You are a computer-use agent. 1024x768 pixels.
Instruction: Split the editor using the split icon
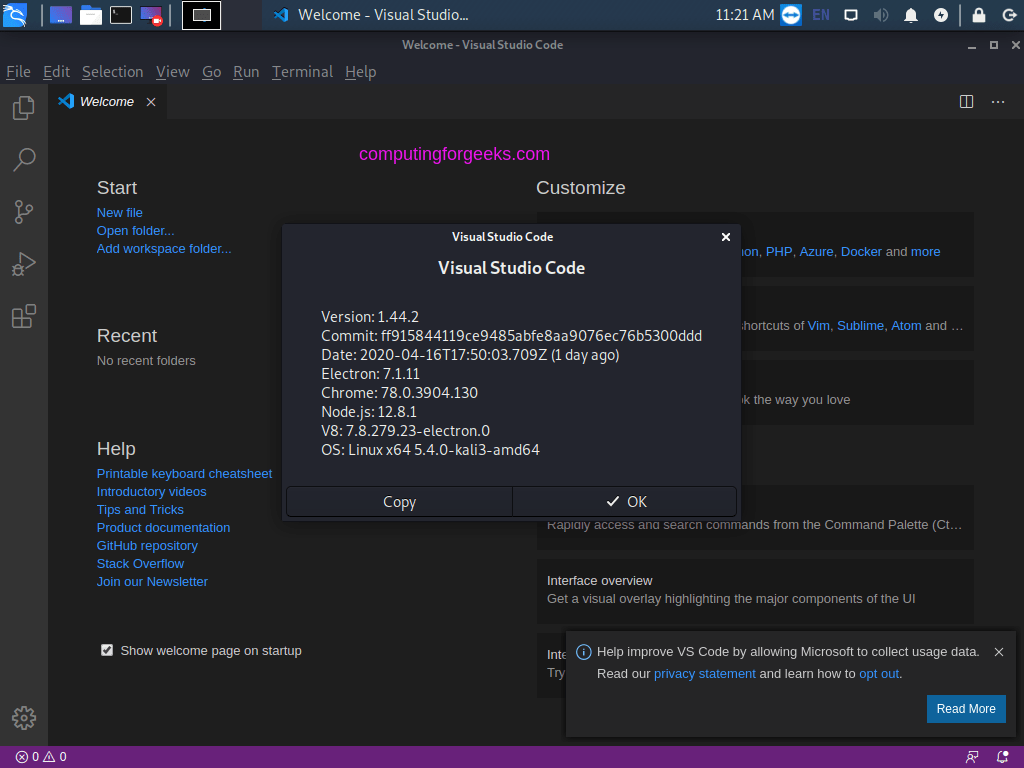point(965,101)
